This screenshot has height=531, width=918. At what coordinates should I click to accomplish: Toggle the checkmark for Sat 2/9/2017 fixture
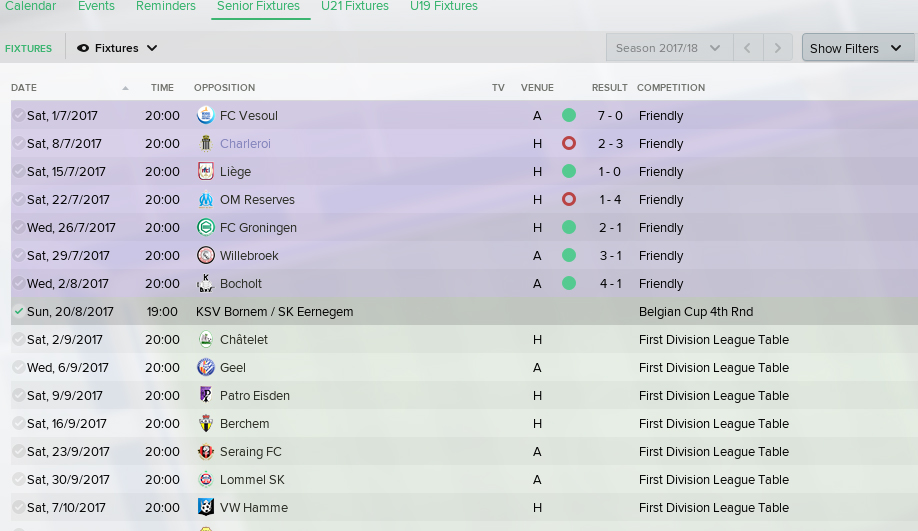pos(19,340)
